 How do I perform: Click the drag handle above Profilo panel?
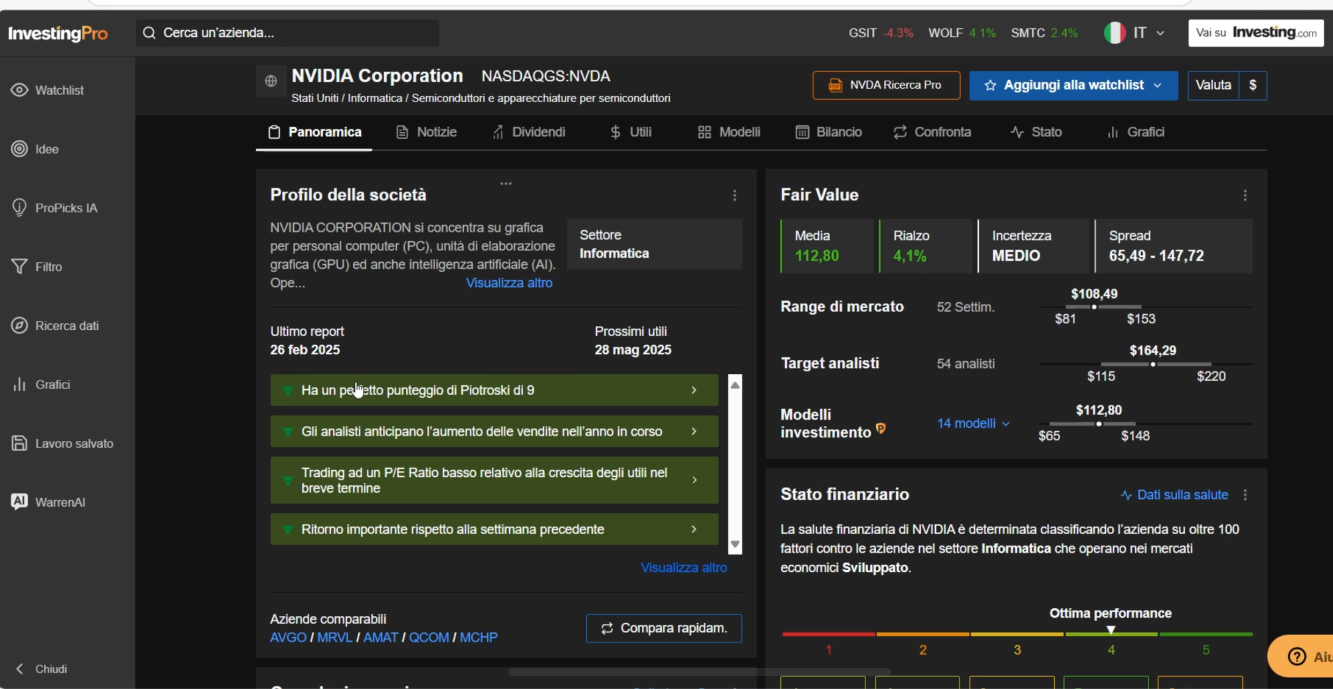506,183
